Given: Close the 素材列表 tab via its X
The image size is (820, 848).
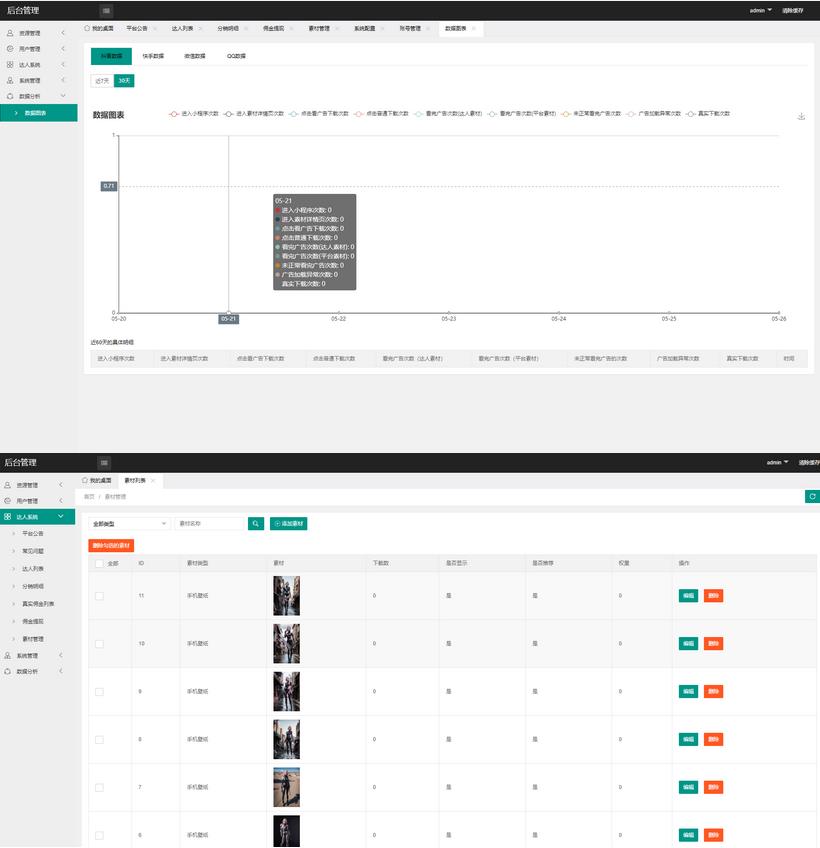Looking at the screenshot, I should (152, 481).
